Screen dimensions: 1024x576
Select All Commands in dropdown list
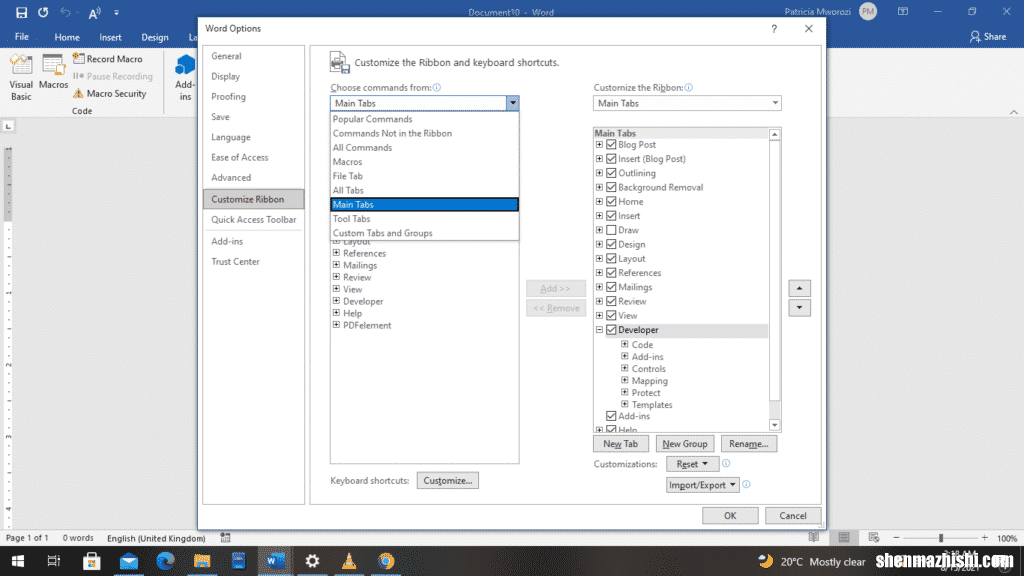point(424,148)
